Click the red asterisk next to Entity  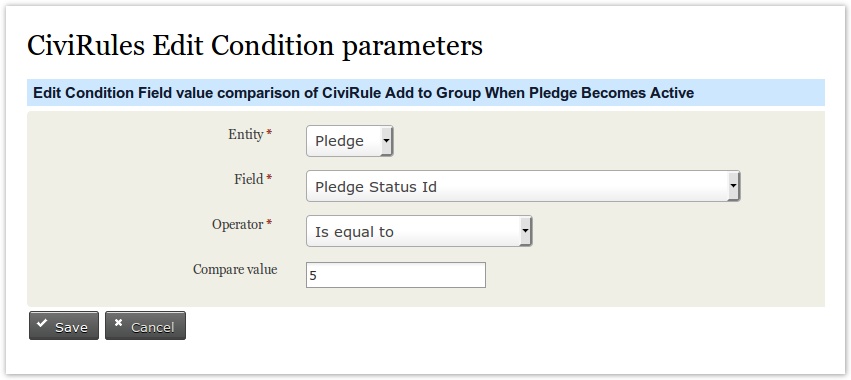pyautogui.click(x=269, y=134)
